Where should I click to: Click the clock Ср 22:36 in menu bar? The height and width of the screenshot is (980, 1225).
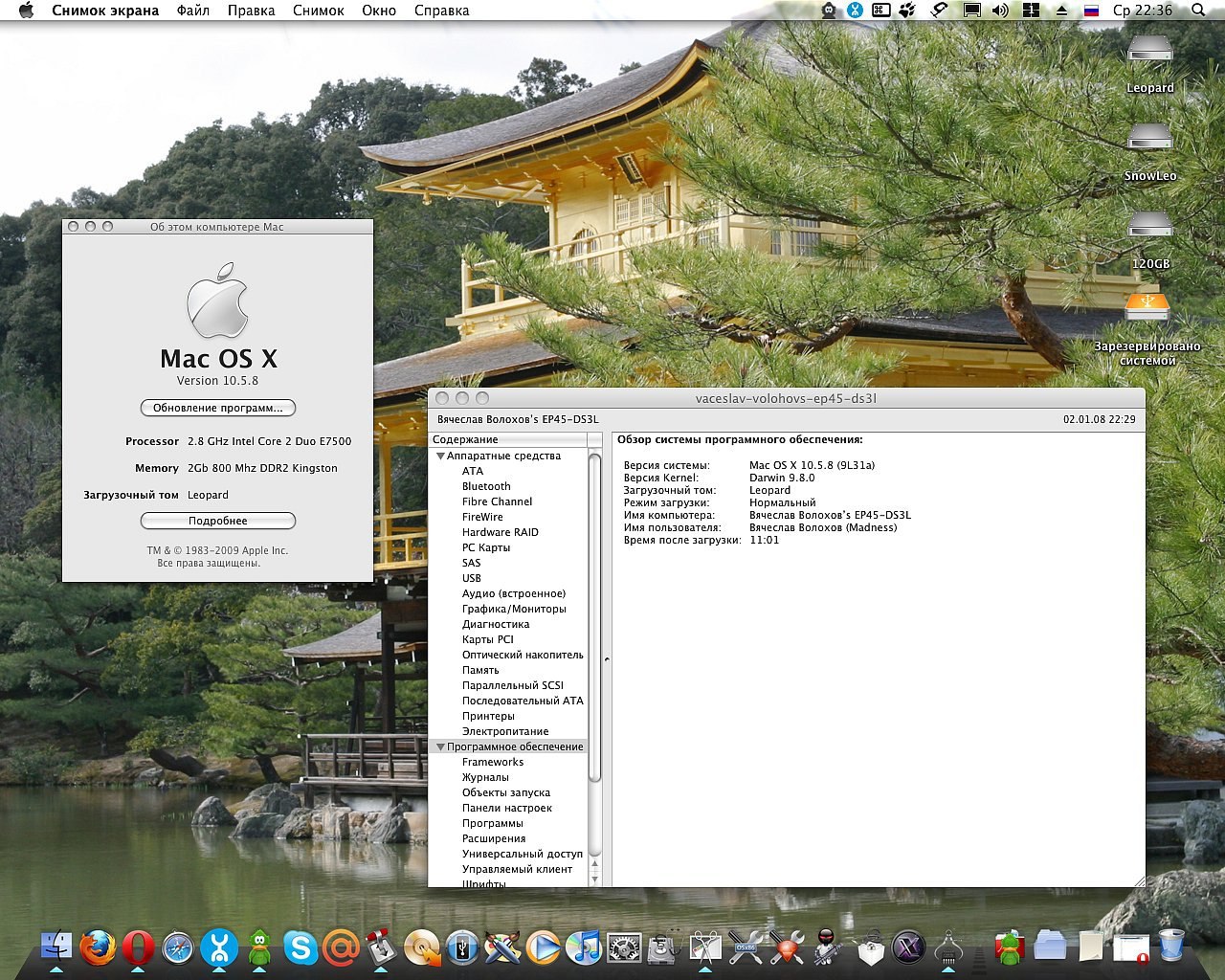tap(1142, 11)
